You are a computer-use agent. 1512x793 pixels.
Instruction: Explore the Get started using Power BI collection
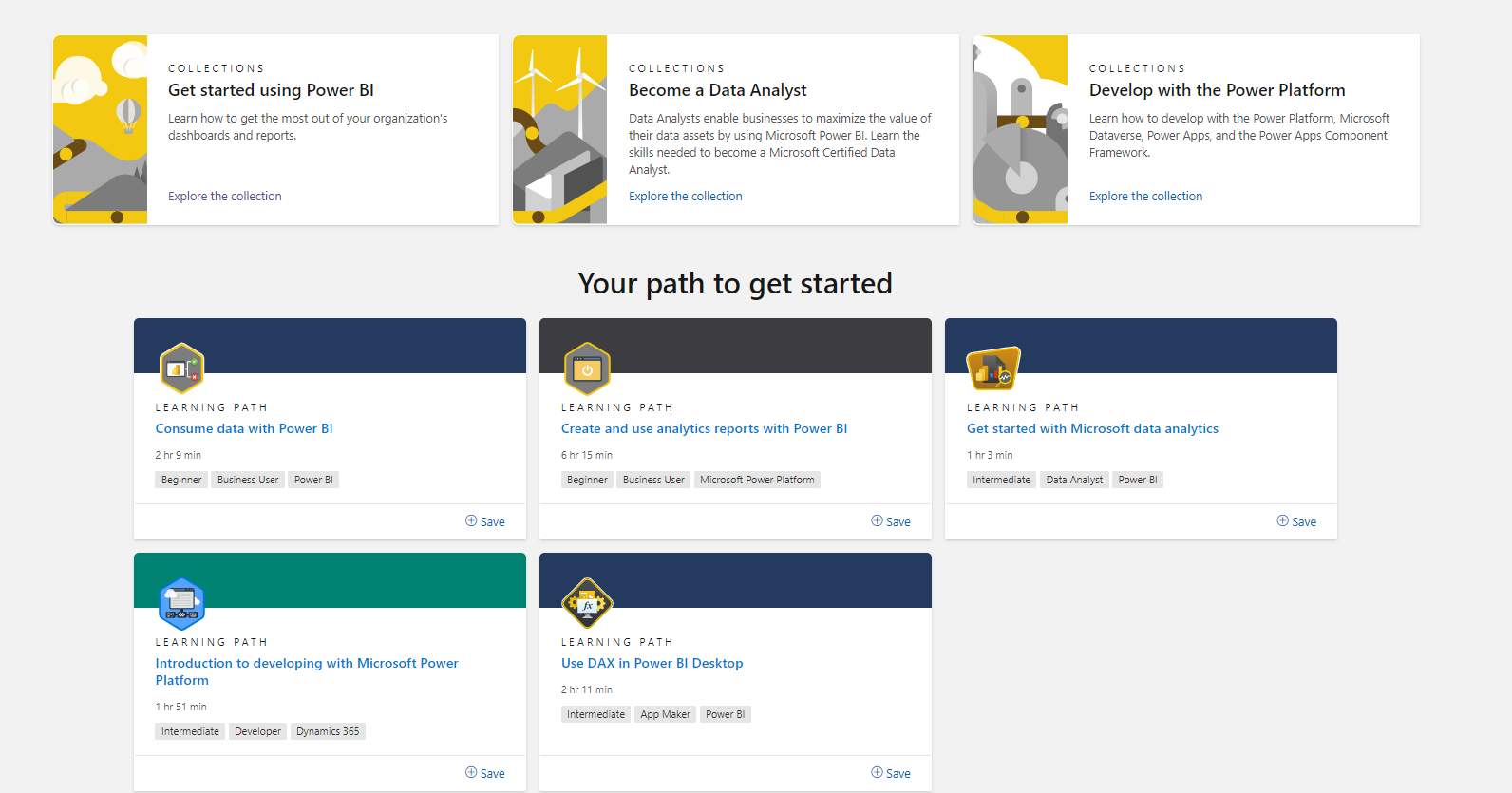tap(225, 197)
